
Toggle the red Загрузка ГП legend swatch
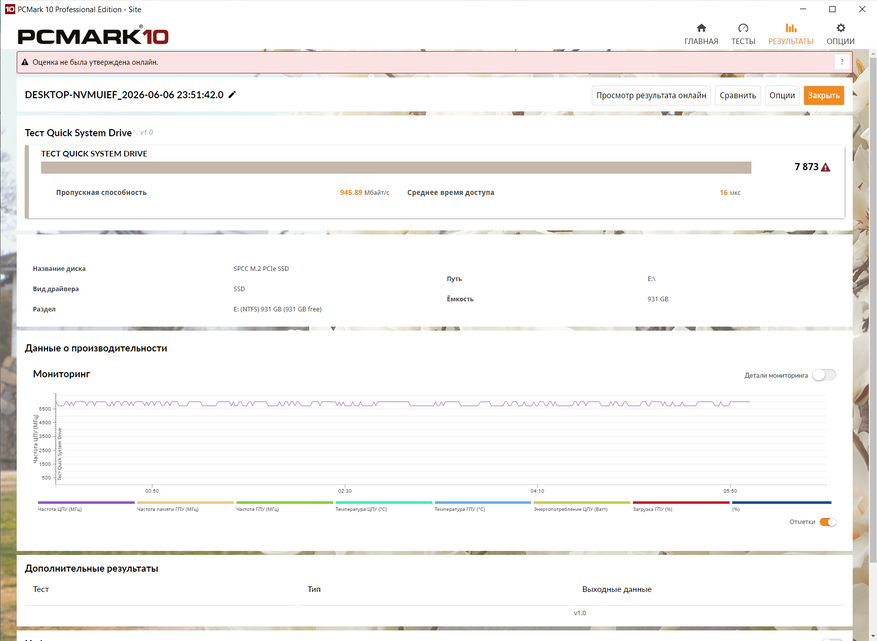[681, 502]
